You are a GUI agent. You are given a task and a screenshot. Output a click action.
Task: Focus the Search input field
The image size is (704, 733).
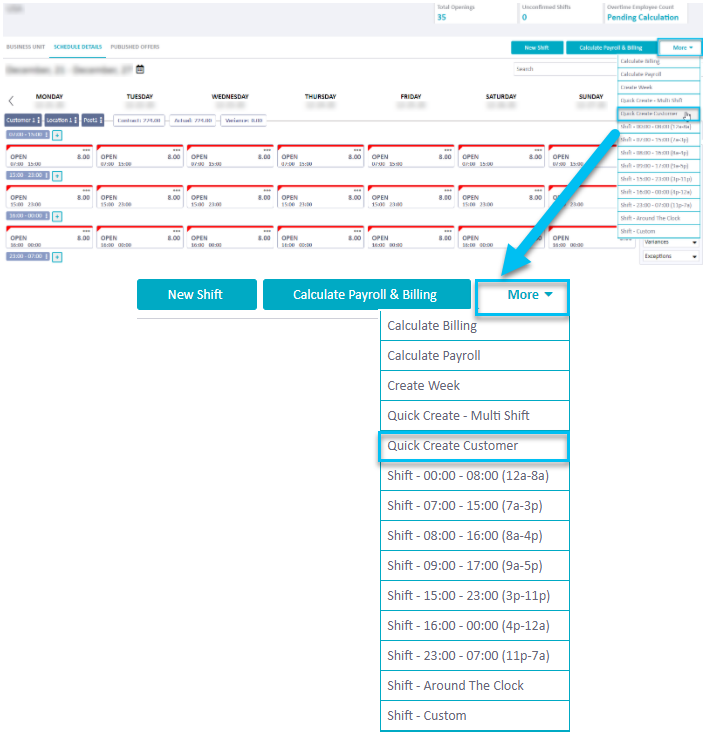pyautogui.click(x=565, y=69)
